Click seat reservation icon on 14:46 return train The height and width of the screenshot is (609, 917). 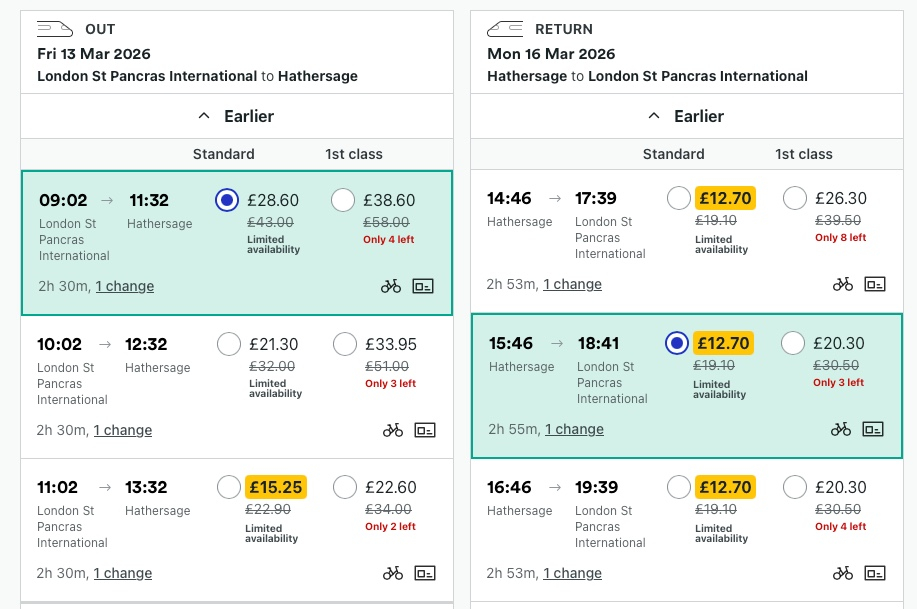point(875,284)
